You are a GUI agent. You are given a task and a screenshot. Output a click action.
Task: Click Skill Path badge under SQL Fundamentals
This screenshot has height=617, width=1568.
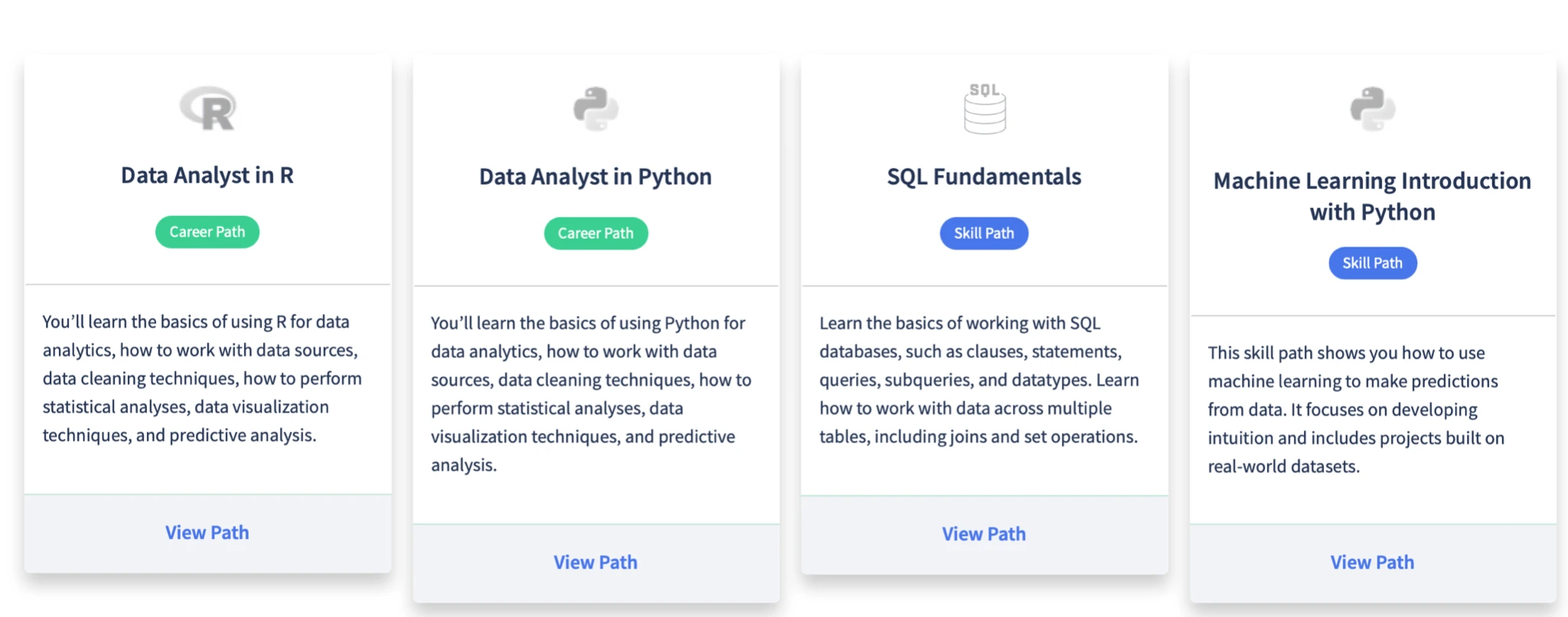(985, 233)
